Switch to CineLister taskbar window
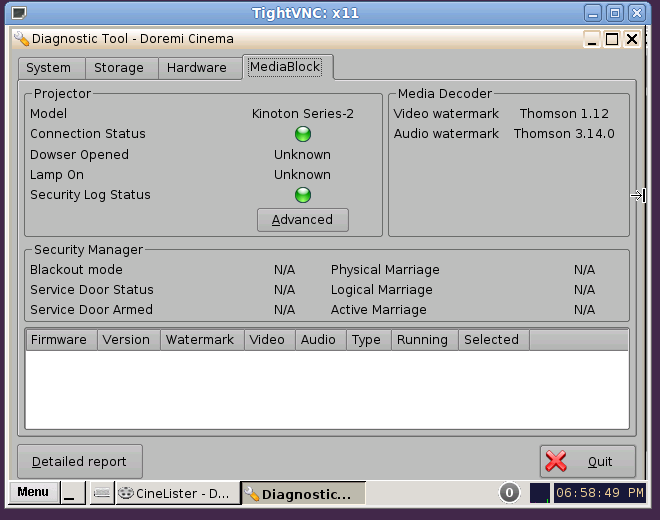Image resolution: width=660 pixels, height=520 pixels. click(177, 493)
